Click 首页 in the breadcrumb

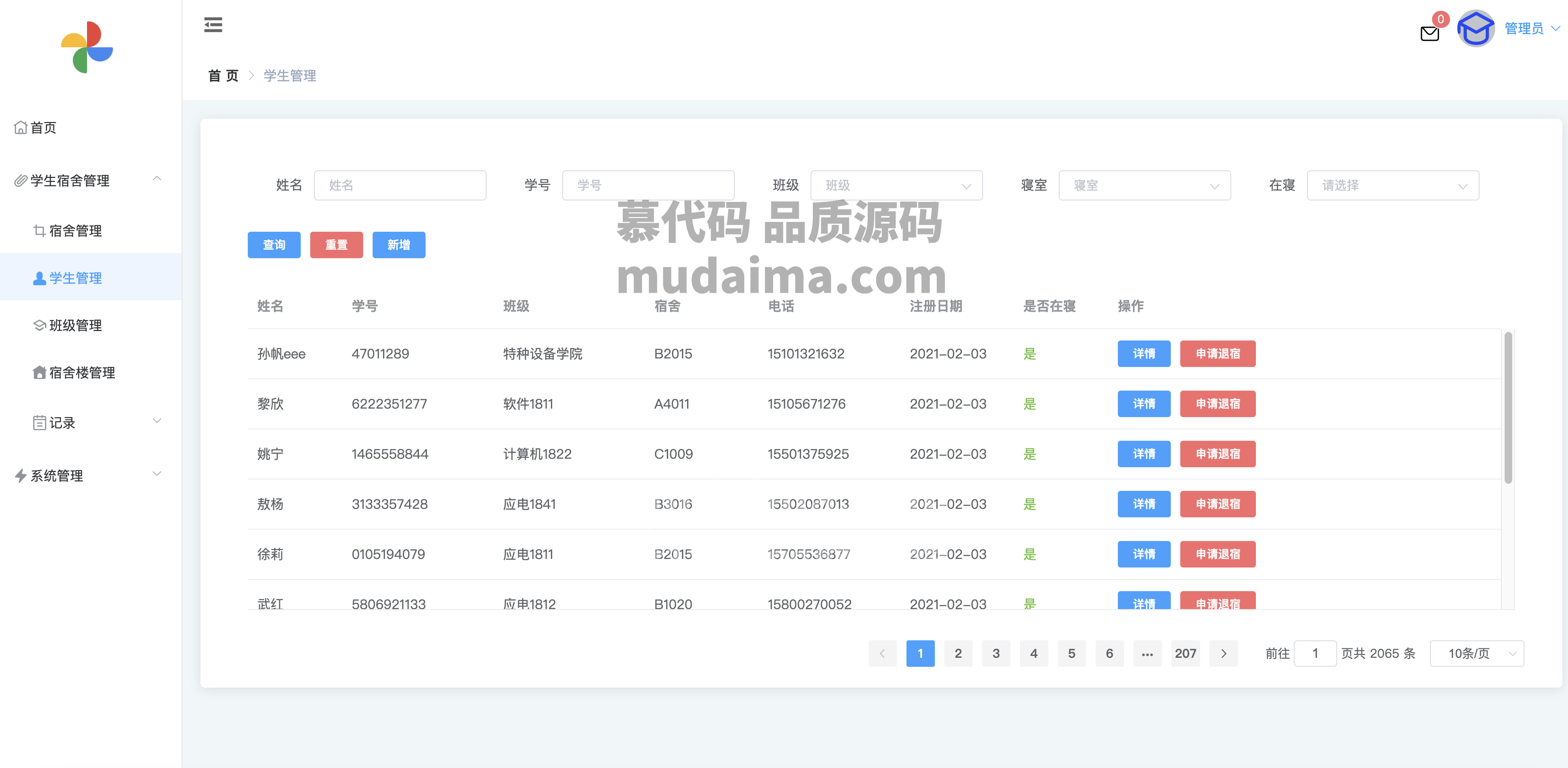[x=223, y=76]
